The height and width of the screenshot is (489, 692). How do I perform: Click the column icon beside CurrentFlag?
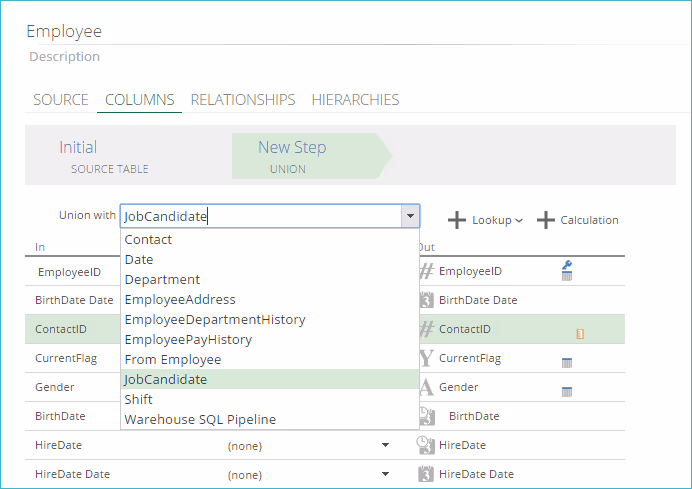[566, 362]
